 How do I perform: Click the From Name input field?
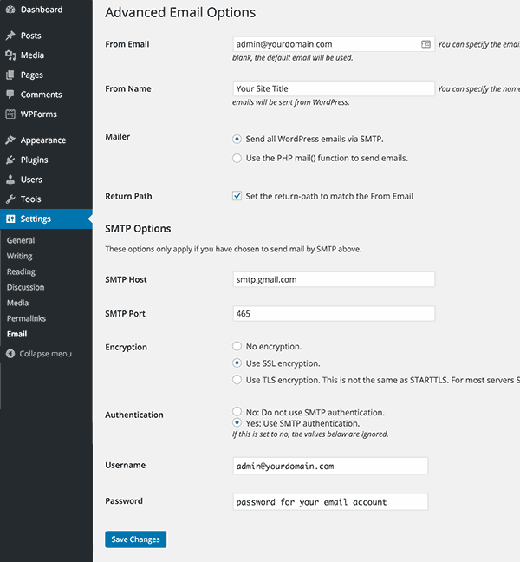[334, 89]
